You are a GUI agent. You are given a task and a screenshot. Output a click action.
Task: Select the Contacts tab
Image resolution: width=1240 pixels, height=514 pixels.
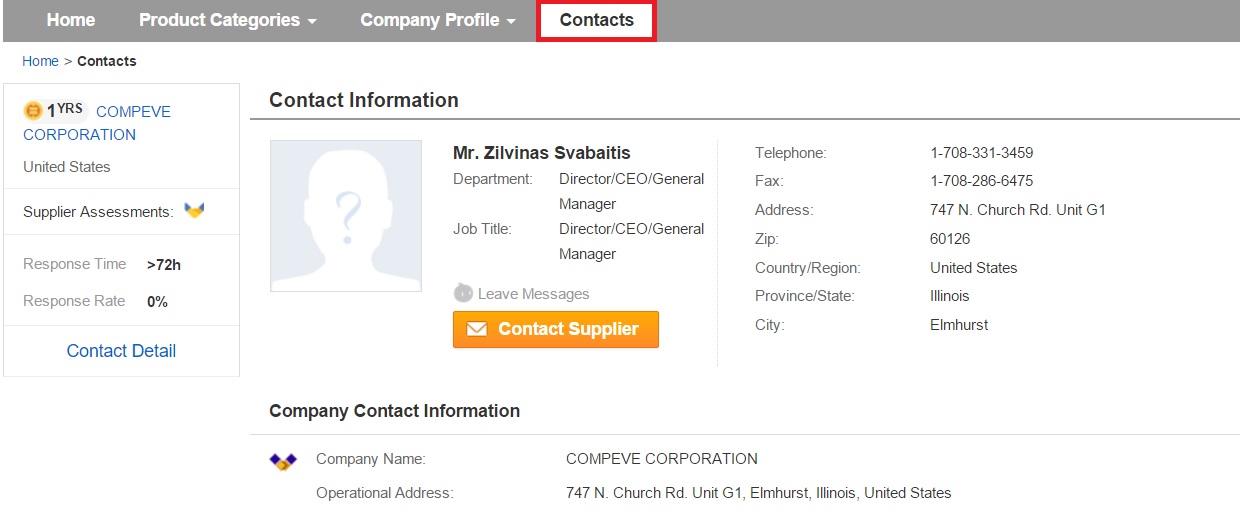click(x=597, y=21)
